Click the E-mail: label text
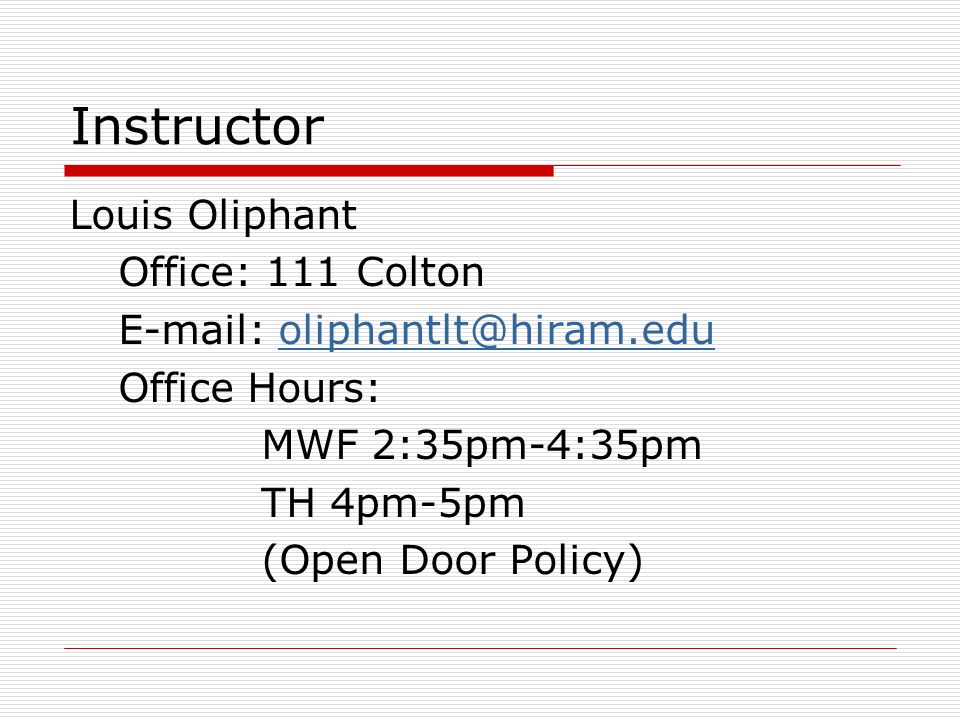Image resolution: width=960 pixels, height=720 pixels. click(192, 329)
